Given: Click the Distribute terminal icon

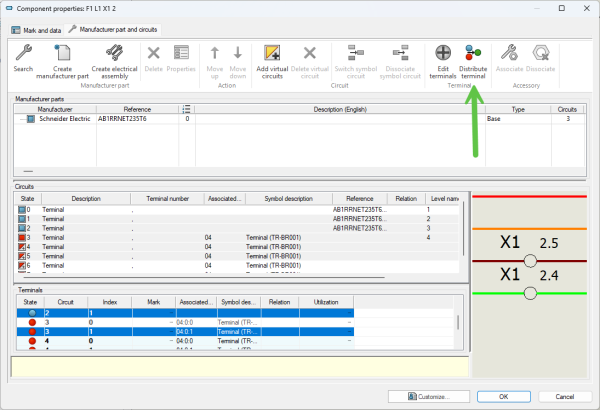Looking at the screenshot, I should click(x=473, y=53).
